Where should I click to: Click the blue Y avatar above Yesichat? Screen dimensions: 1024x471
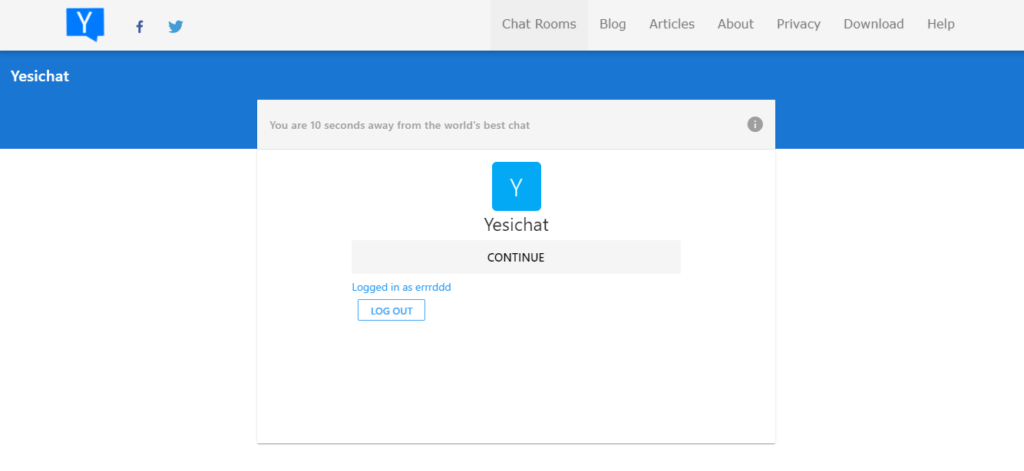516,186
